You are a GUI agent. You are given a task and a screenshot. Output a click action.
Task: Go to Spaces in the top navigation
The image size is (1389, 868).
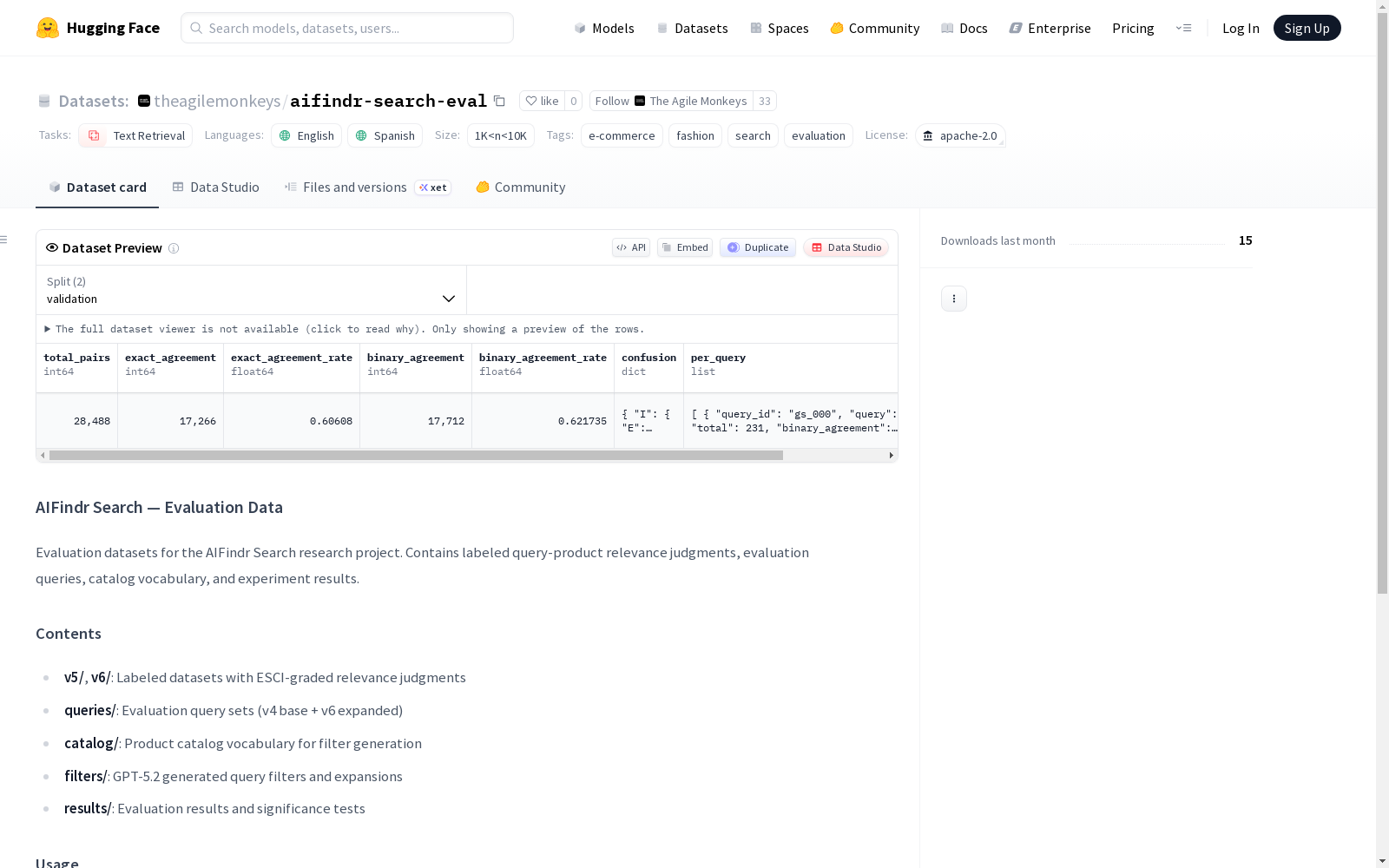780,28
